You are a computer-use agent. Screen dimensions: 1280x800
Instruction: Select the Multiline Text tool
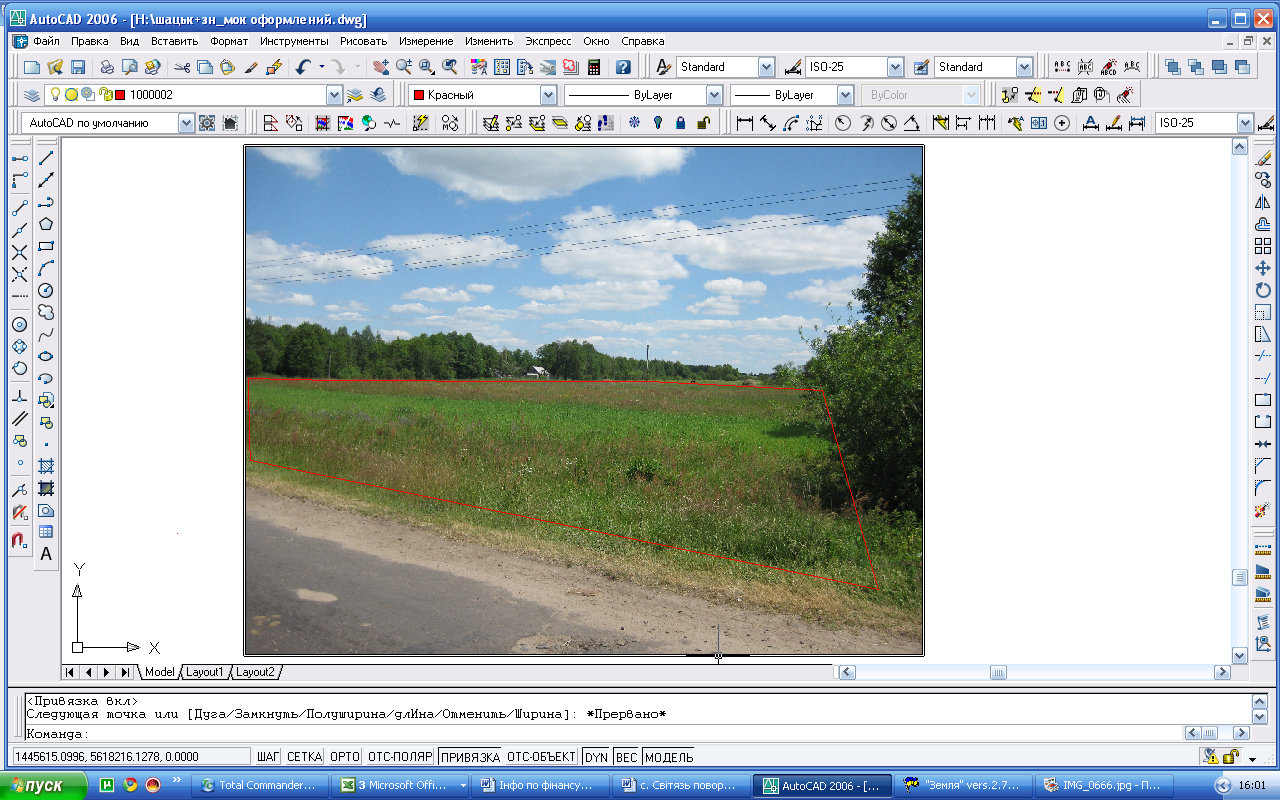[46, 554]
